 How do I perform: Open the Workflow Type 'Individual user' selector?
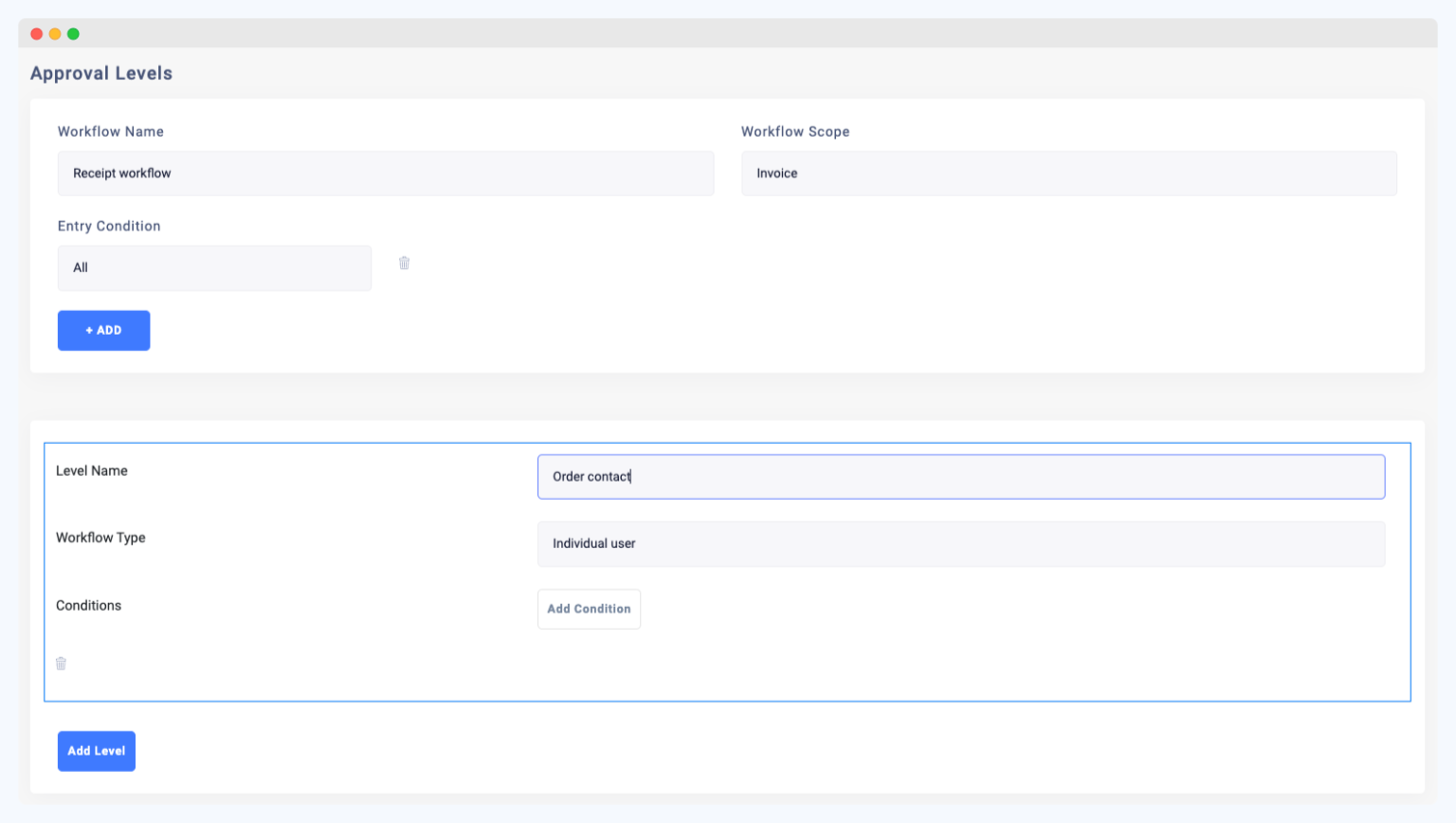click(x=961, y=543)
